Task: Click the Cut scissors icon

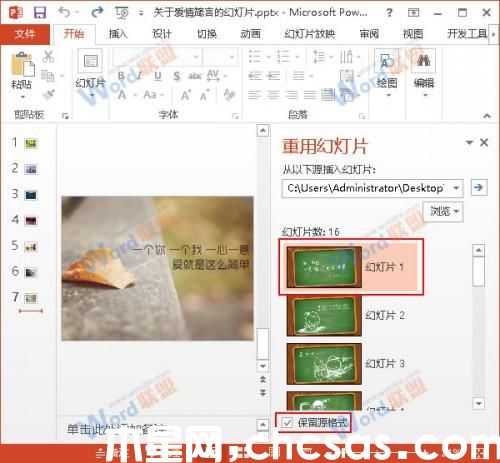Action: [48, 57]
